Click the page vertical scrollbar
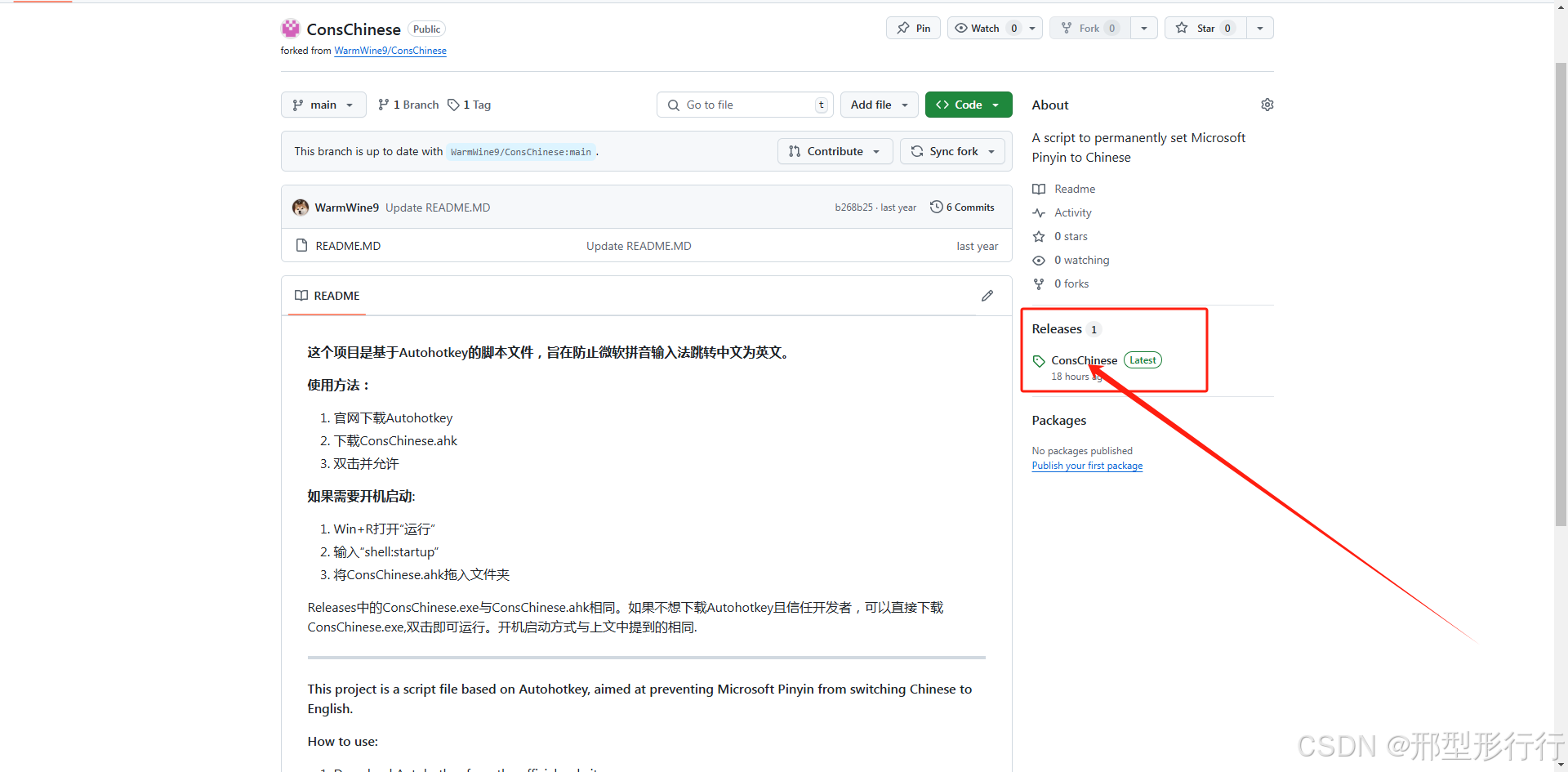This screenshot has width=1568, height=772. coord(1561,294)
